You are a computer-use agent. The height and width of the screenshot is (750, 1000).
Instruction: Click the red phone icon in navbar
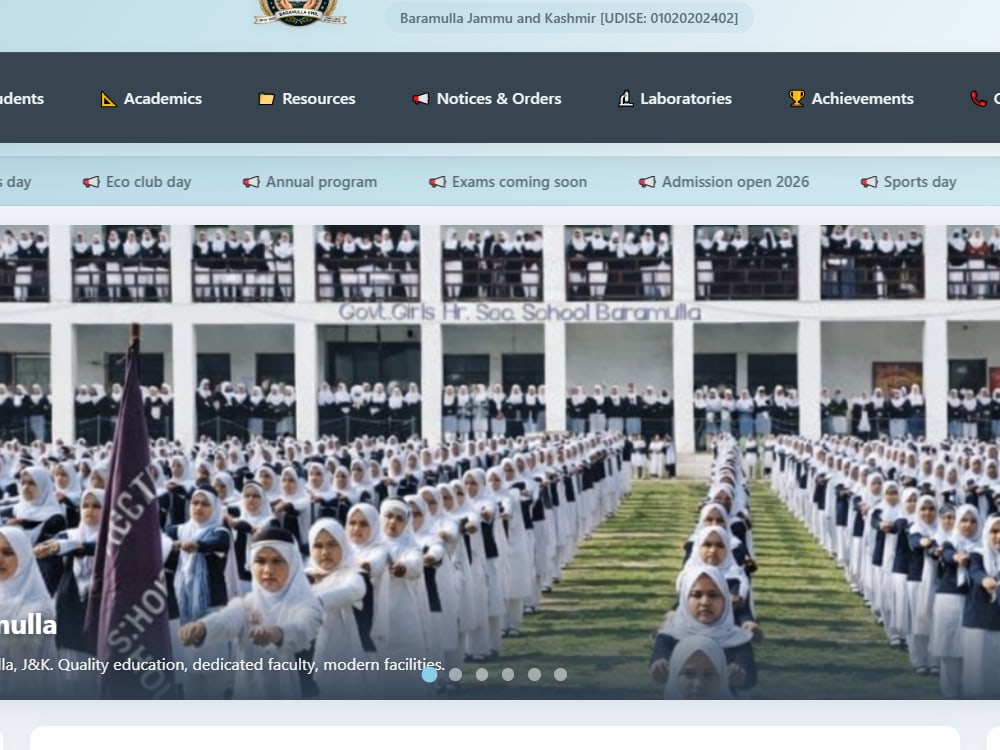coord(978,99)
